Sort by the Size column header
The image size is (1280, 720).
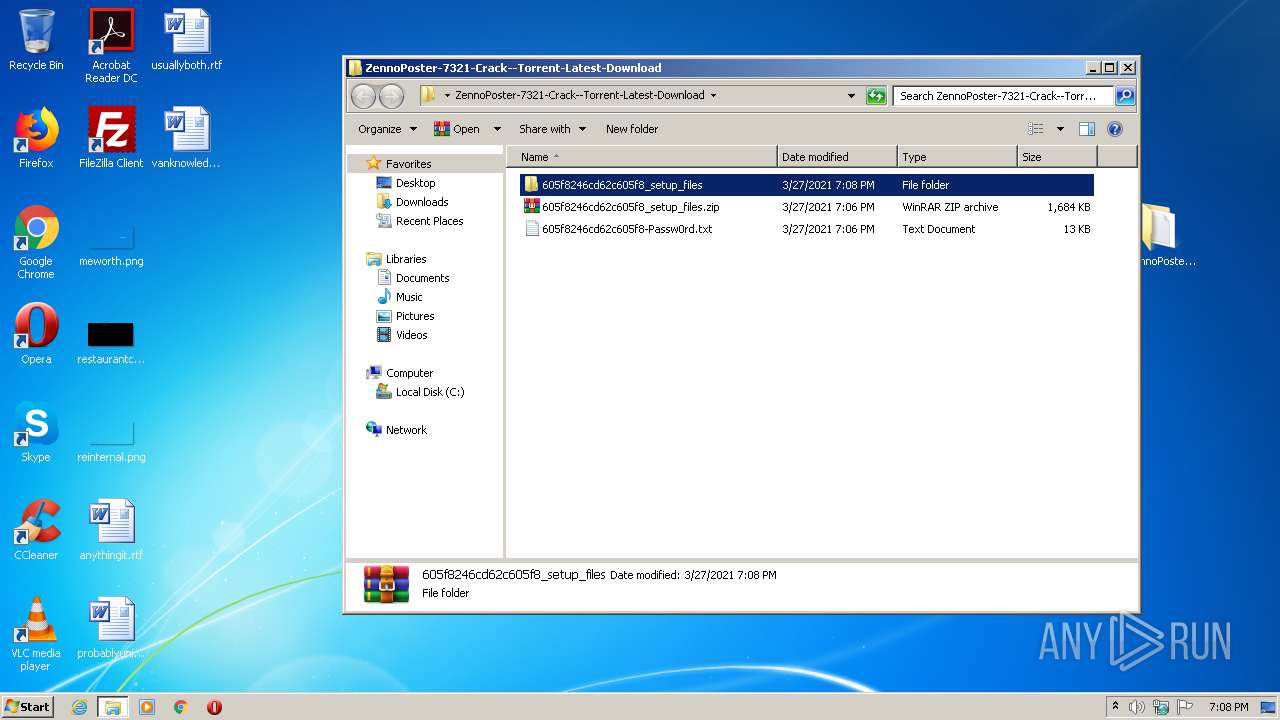pyautogui.click(x=1057, y=157)
